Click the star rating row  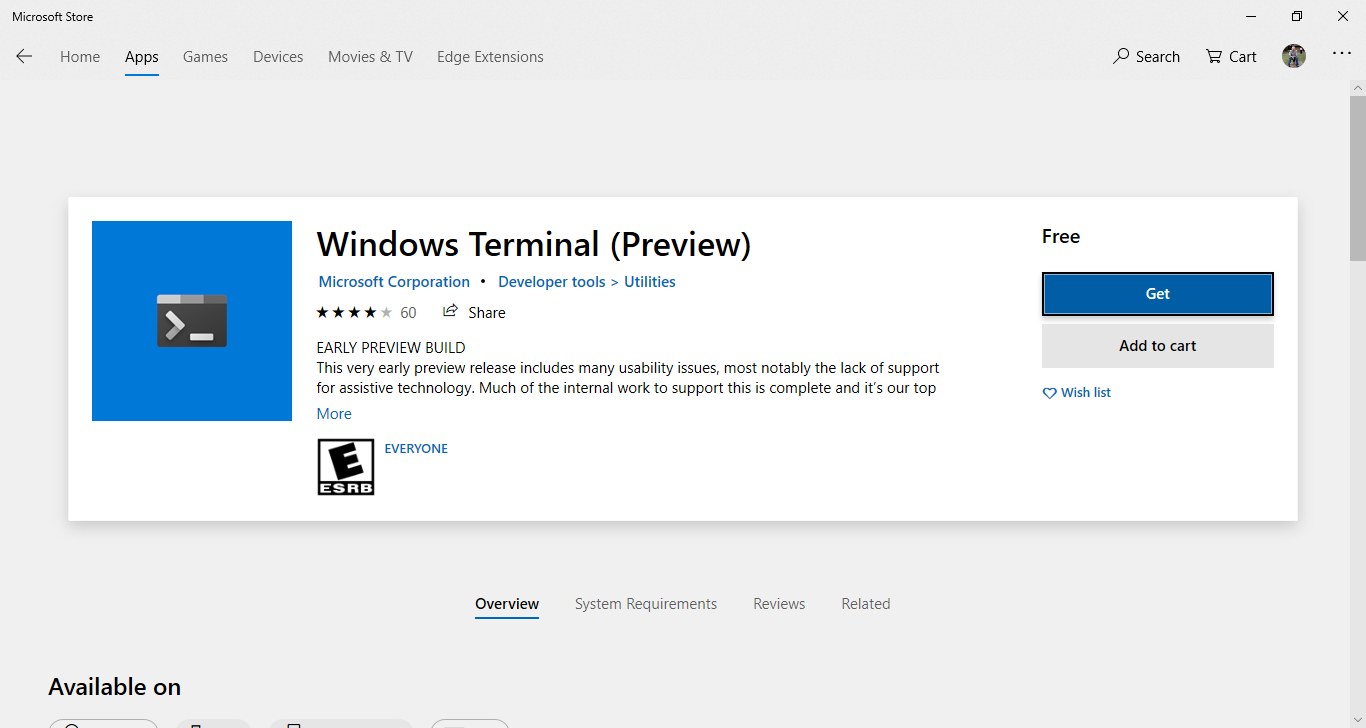(x=354, y=312)
